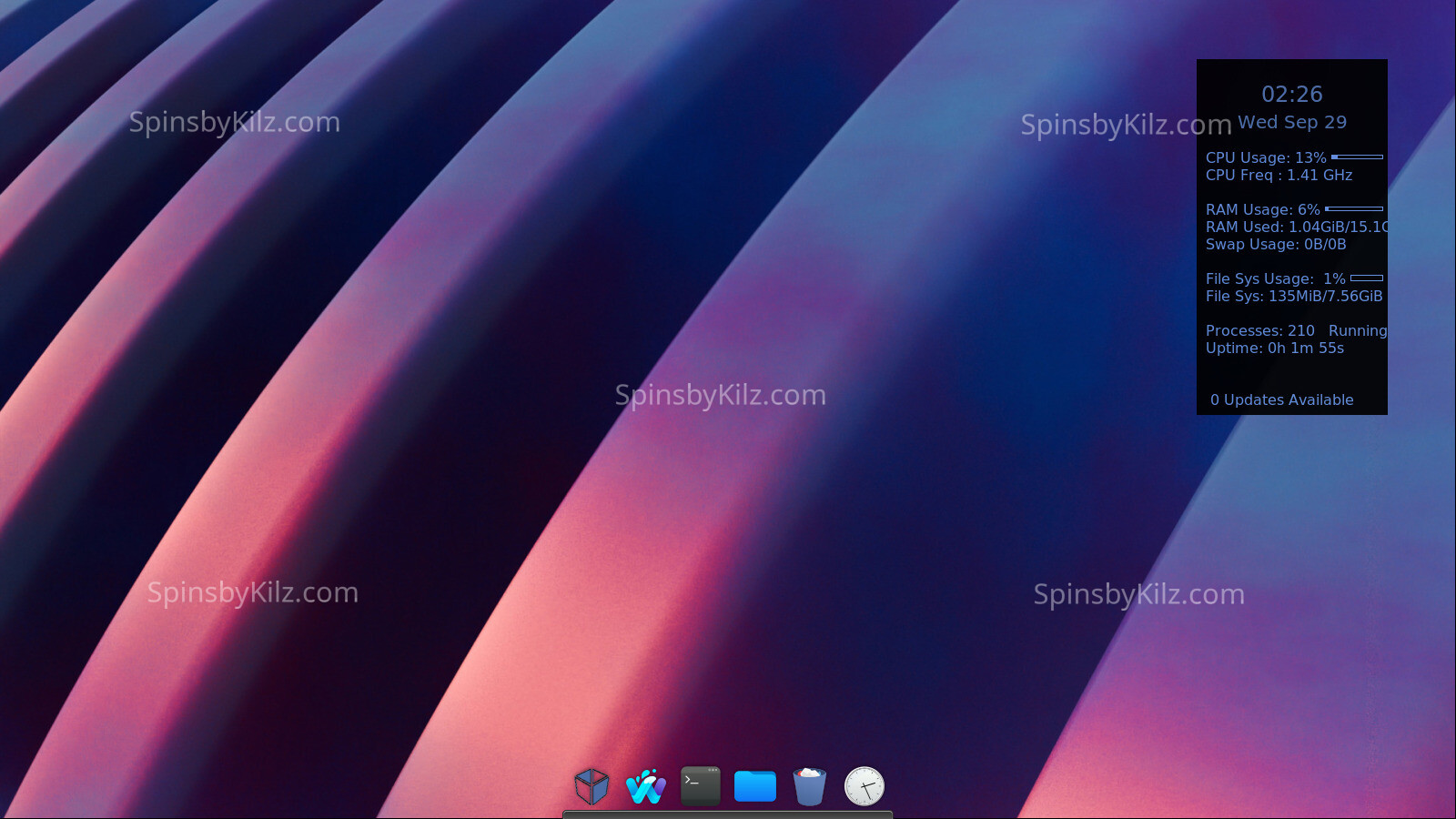
Task: Click the File Sys Usage bar
Action: (1366, 278)
